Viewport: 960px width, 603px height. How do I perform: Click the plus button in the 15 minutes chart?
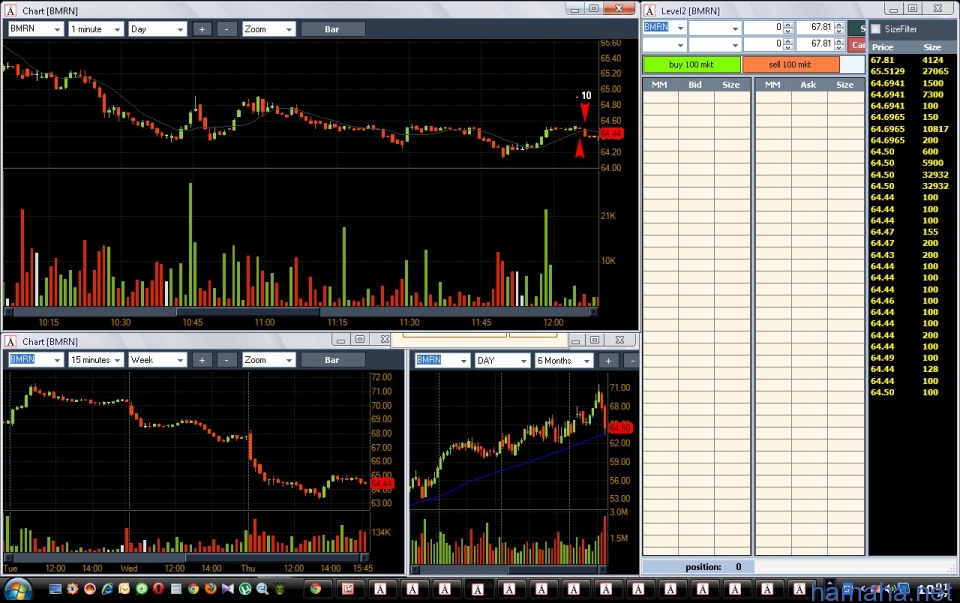point(202,360)
